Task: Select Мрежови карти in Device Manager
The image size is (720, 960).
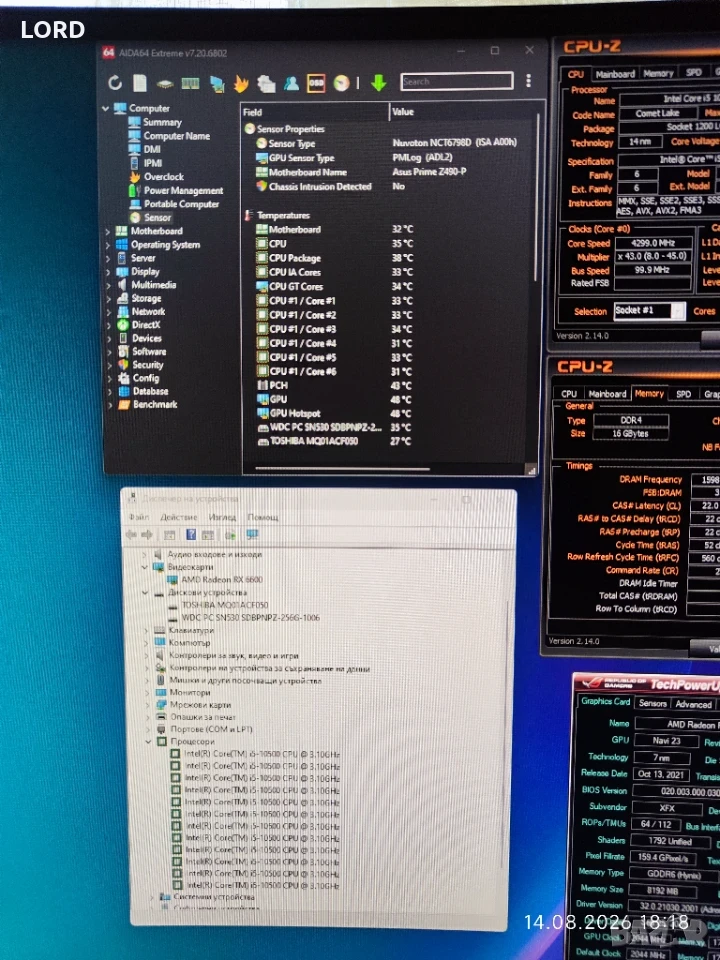Action: (200, 705)
